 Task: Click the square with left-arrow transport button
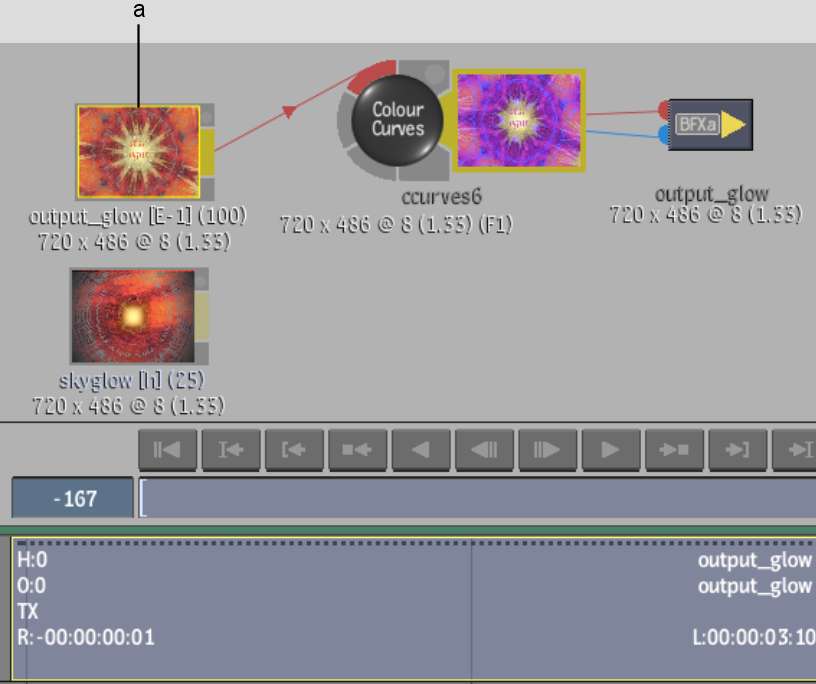(357, 450)
